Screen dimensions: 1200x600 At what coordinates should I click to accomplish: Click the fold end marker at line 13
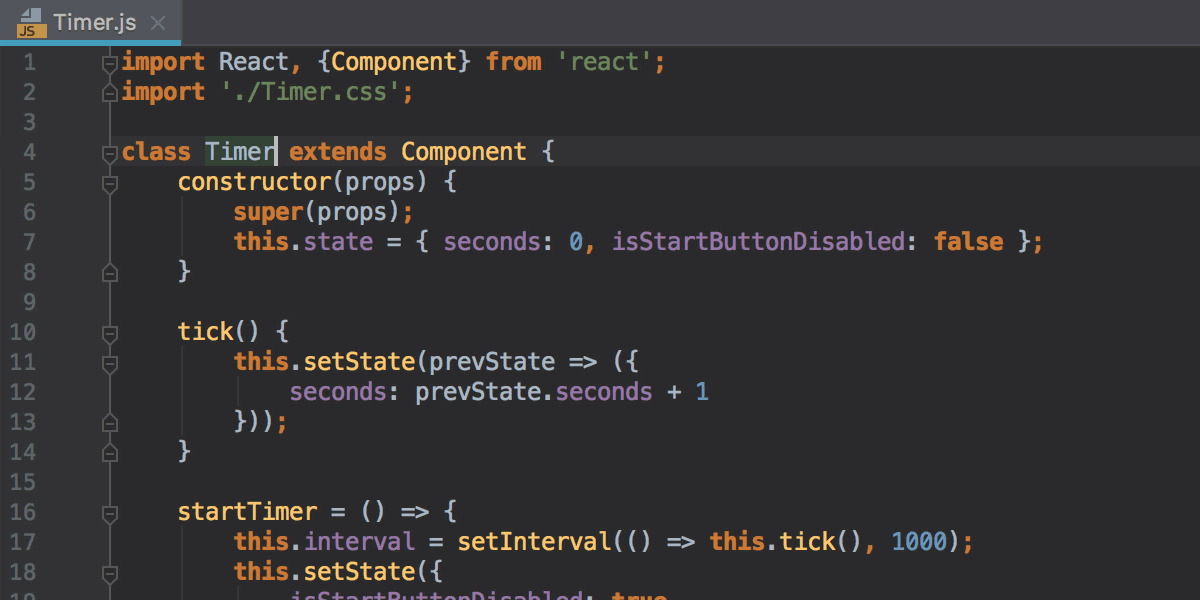pyautogui.click(x=110, y=422)
